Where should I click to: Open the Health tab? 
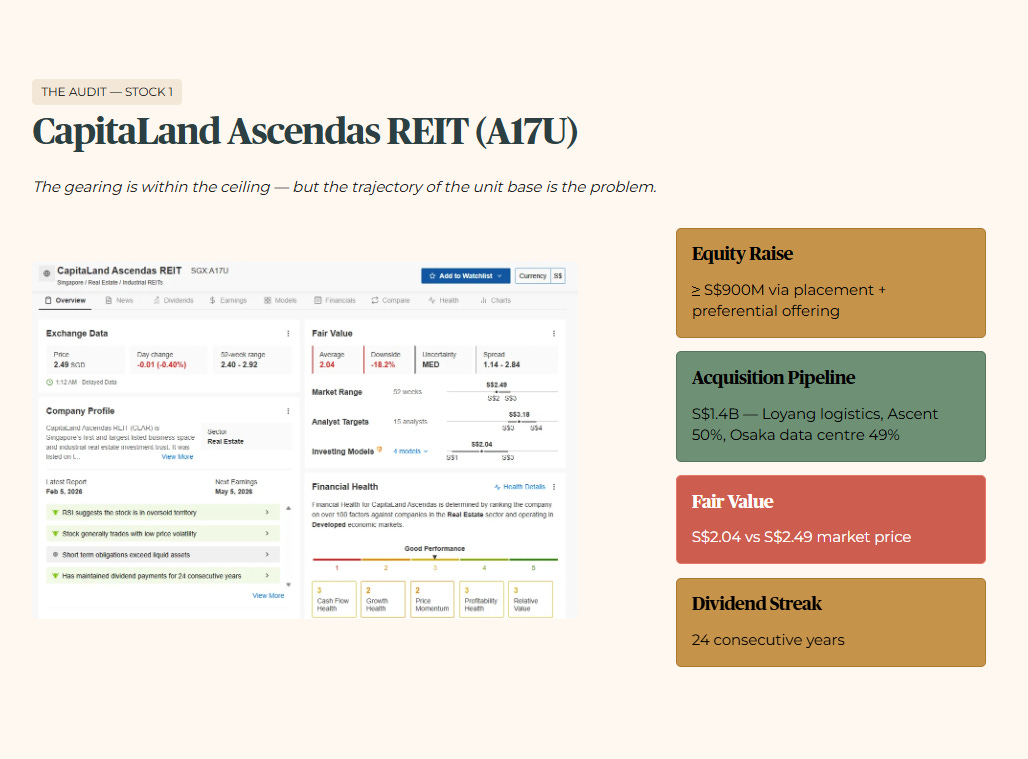click(x=444, y=300)
